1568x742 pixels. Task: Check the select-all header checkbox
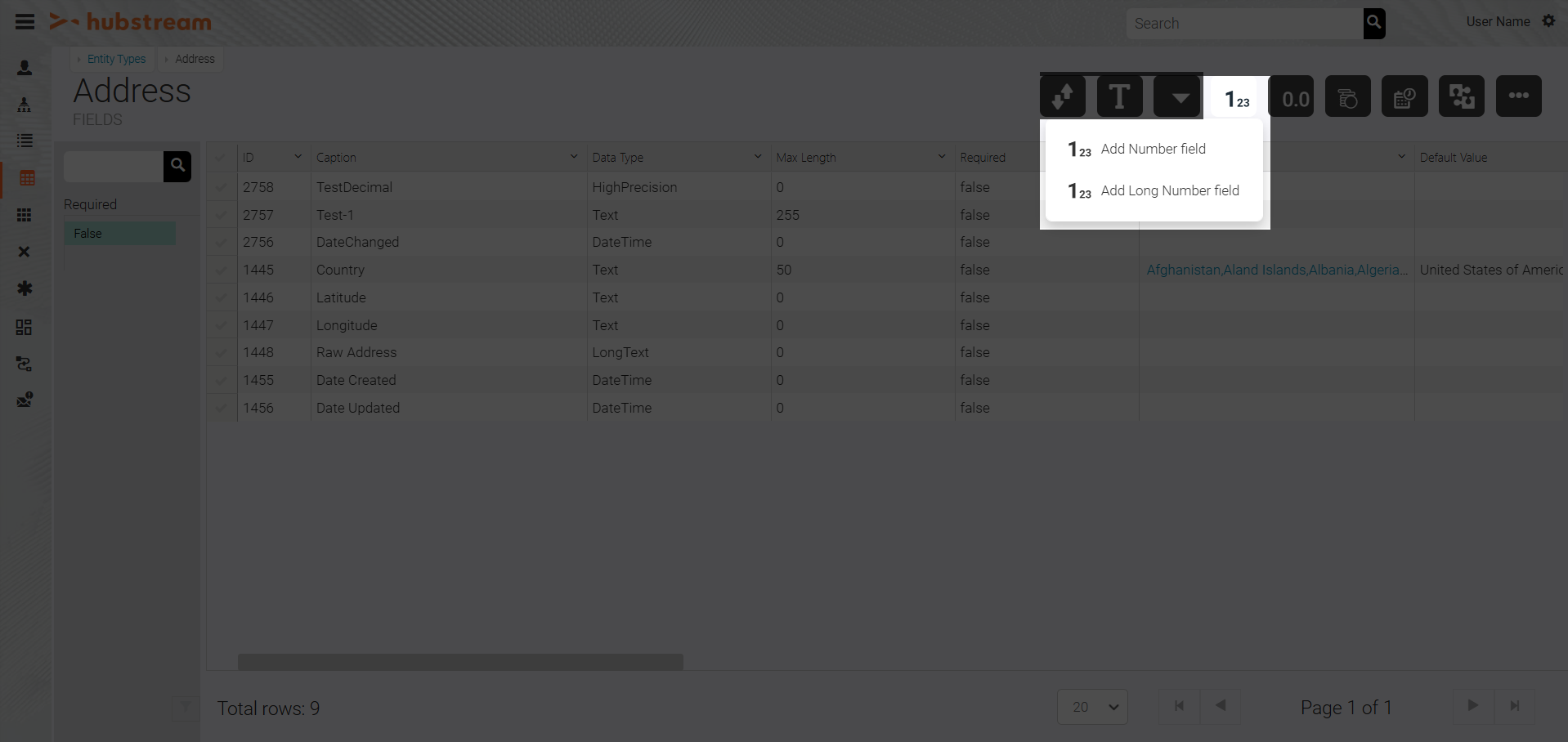[222, 158]
